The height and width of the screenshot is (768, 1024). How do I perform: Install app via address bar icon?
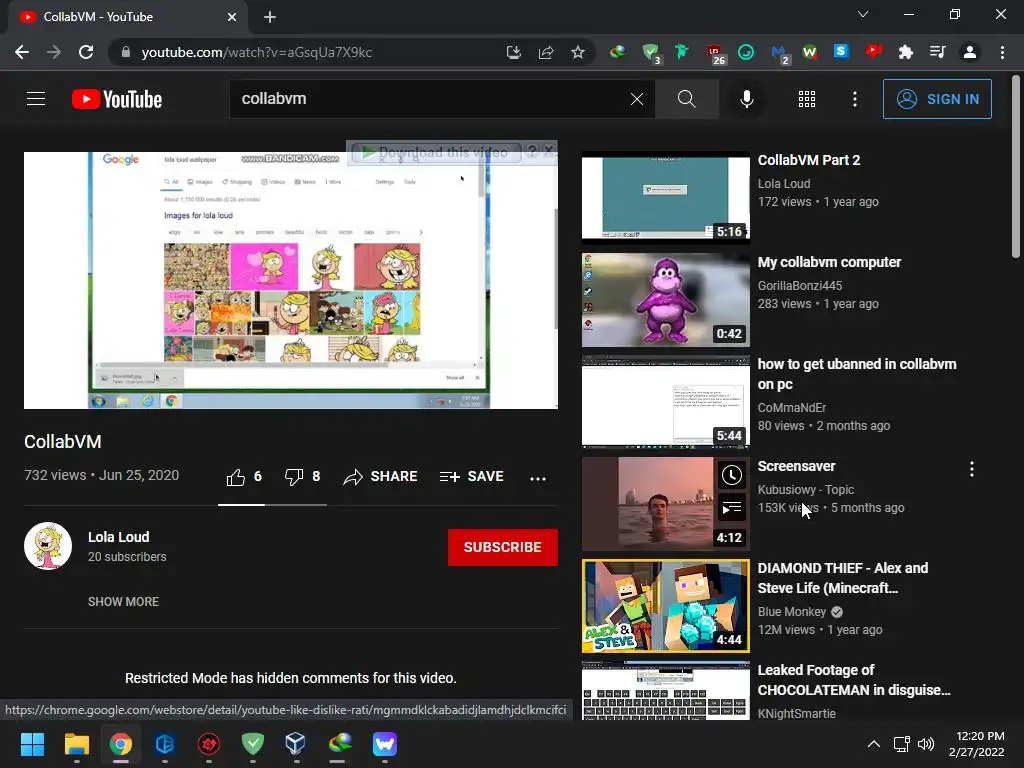[x=514, y=52]
